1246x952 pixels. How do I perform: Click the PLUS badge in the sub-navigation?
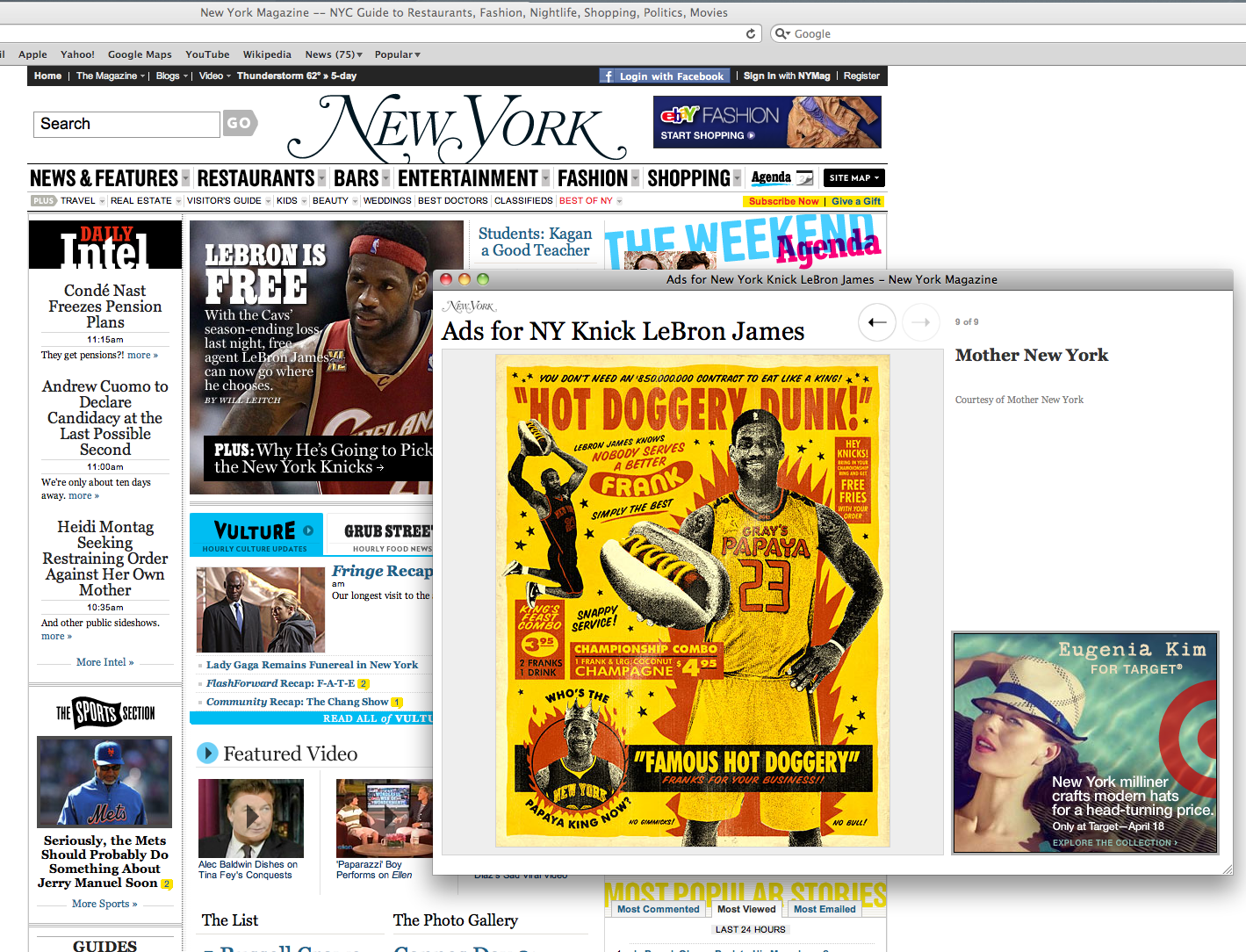coord(43,201)
